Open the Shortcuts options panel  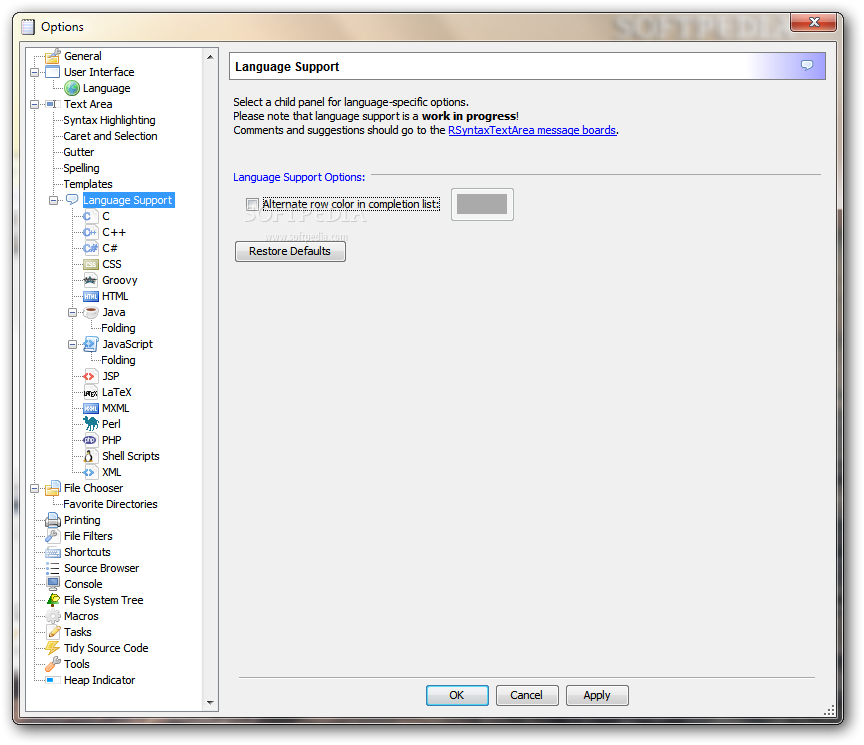click(87, 552)
